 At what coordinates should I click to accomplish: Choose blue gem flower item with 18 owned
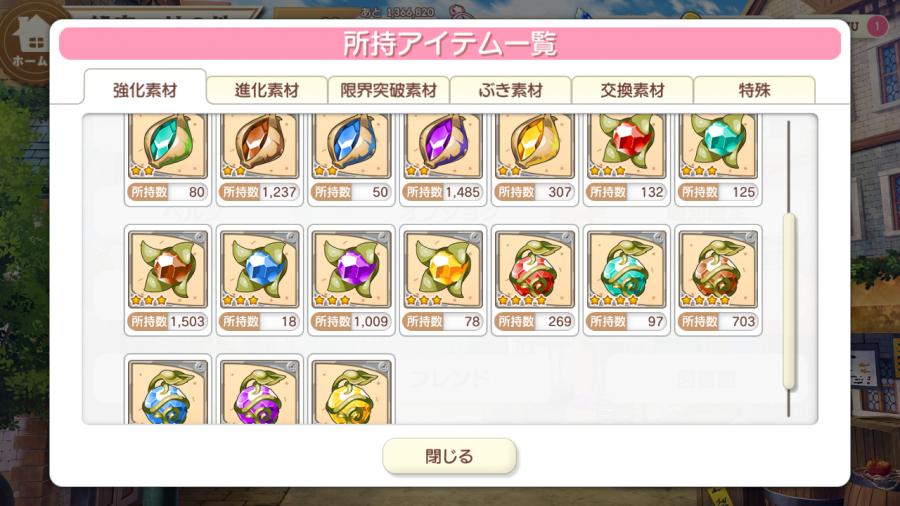click(x=259, y=280)
